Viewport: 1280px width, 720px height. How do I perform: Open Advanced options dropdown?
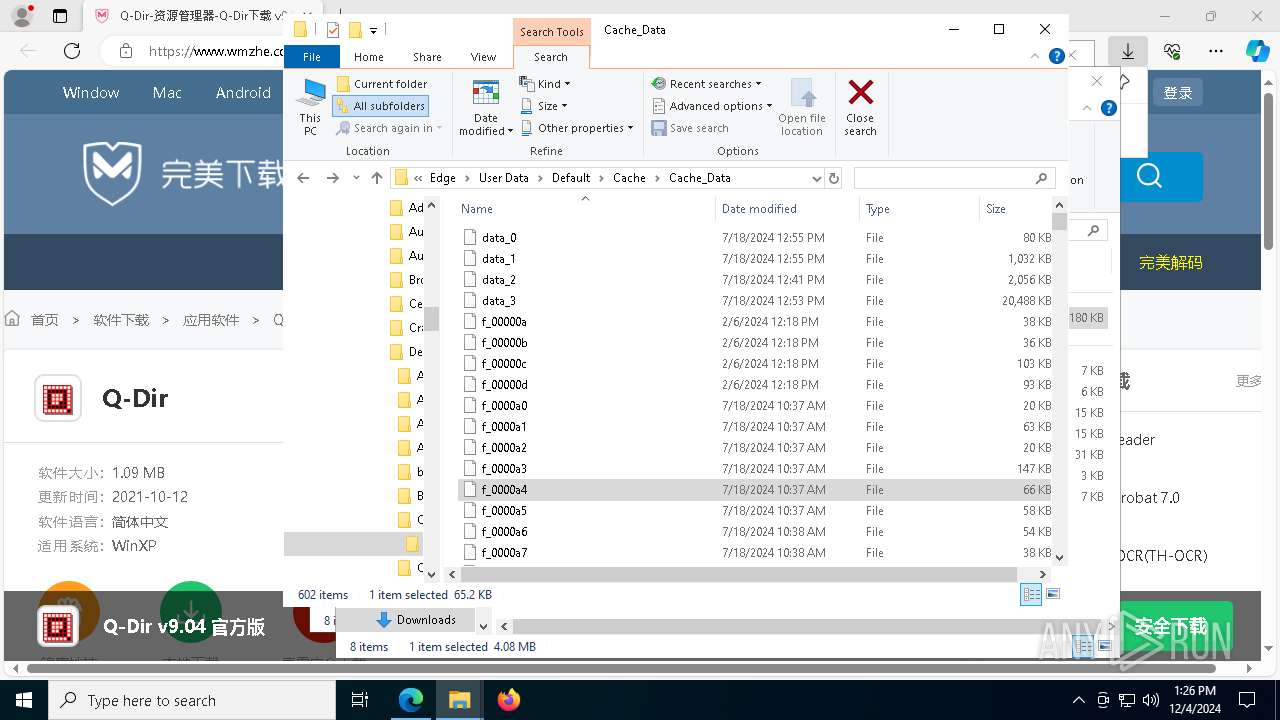coord(712,106)
